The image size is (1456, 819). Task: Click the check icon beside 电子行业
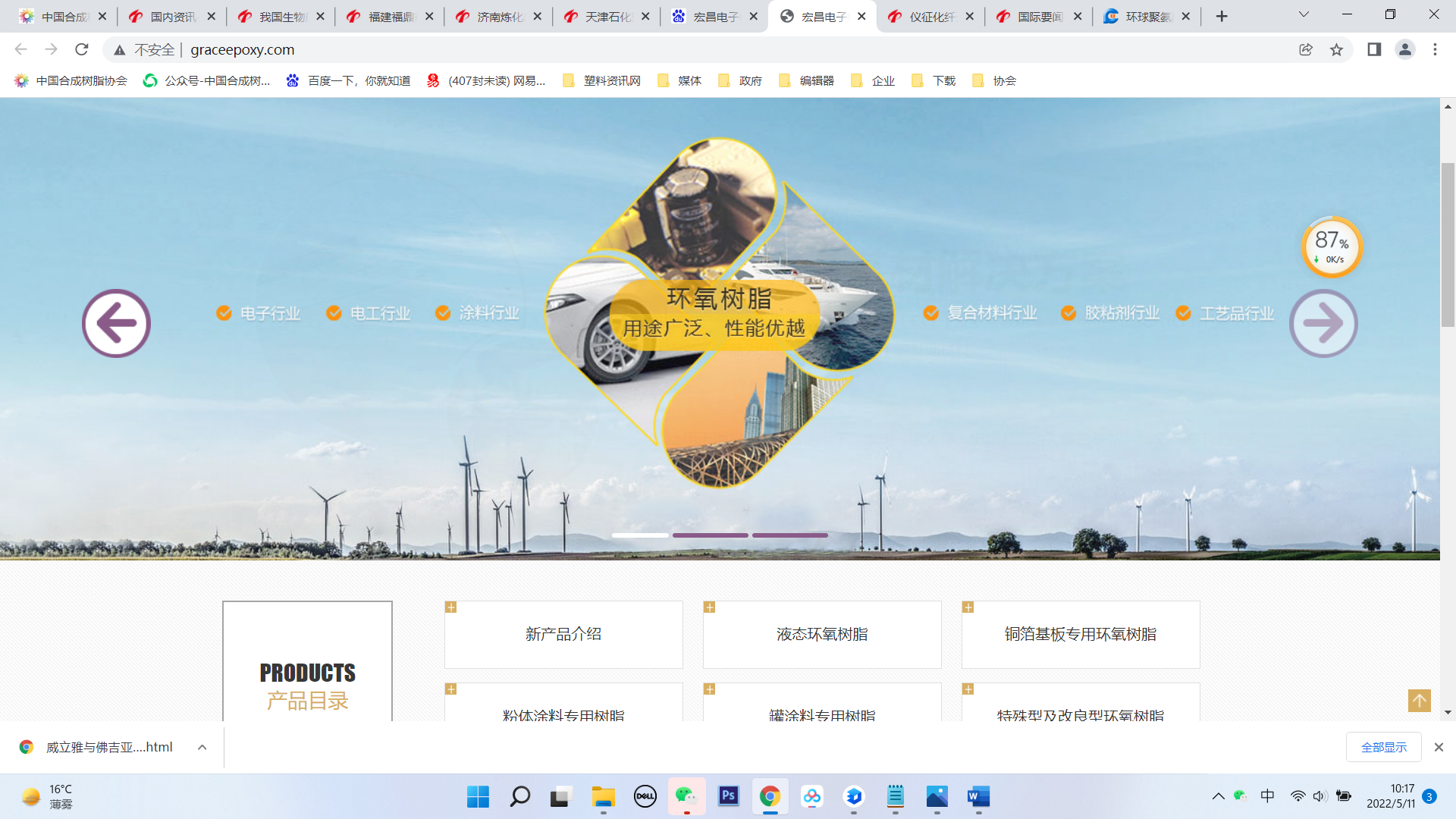(x=224, y=312)
